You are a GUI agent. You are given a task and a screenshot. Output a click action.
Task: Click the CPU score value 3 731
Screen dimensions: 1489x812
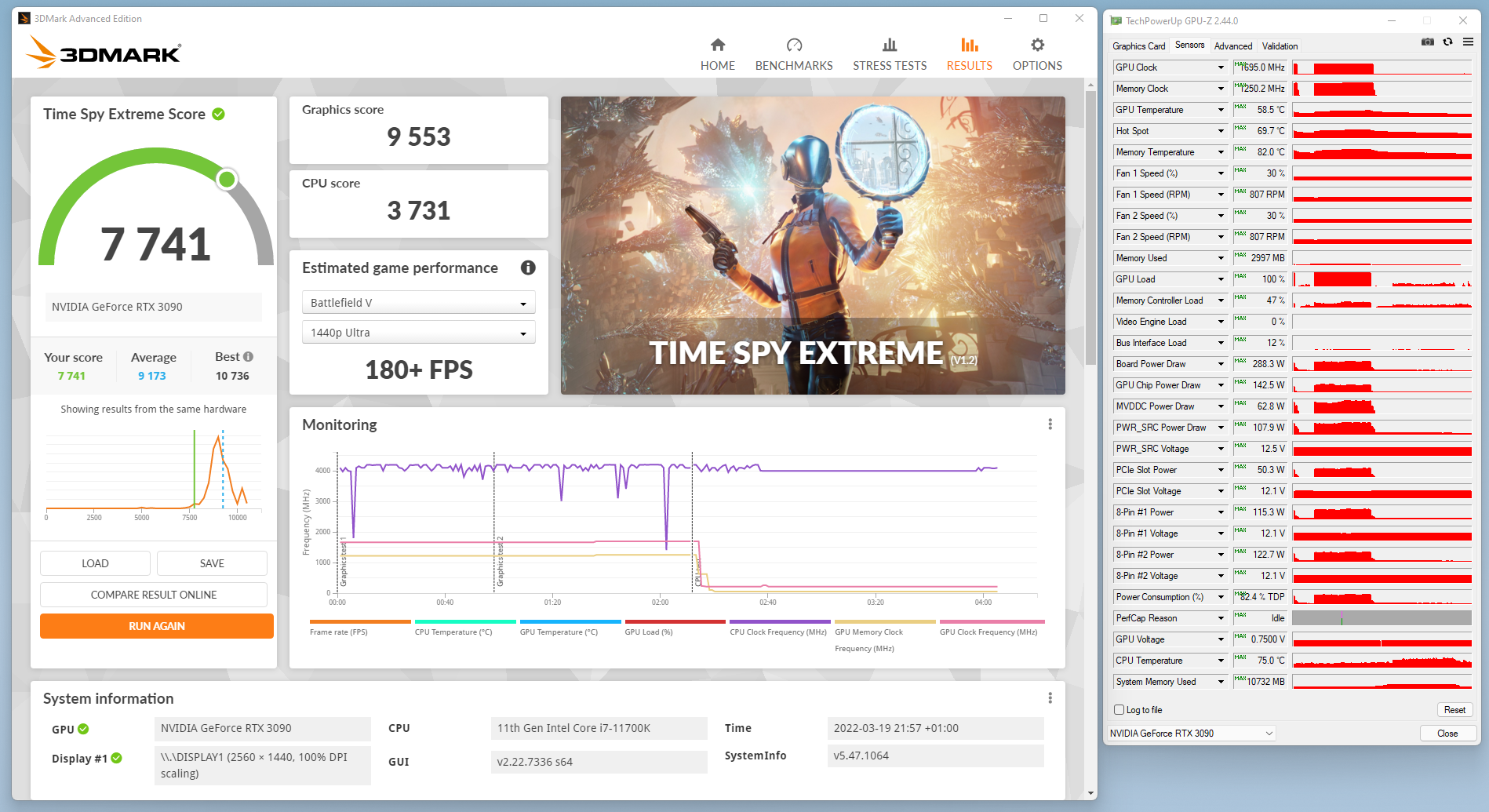click(419, 211)
